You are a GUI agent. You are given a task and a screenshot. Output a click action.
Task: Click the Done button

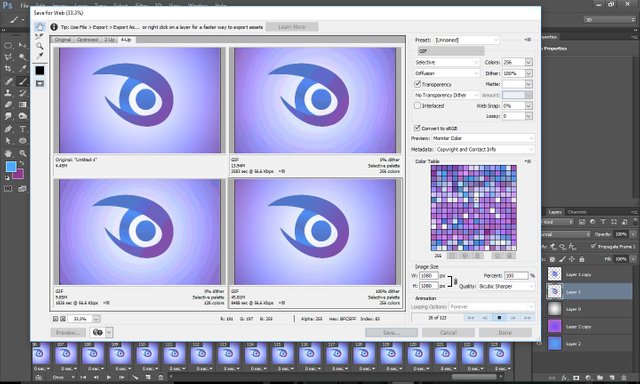pyautogui.click(x=505, y=333)
